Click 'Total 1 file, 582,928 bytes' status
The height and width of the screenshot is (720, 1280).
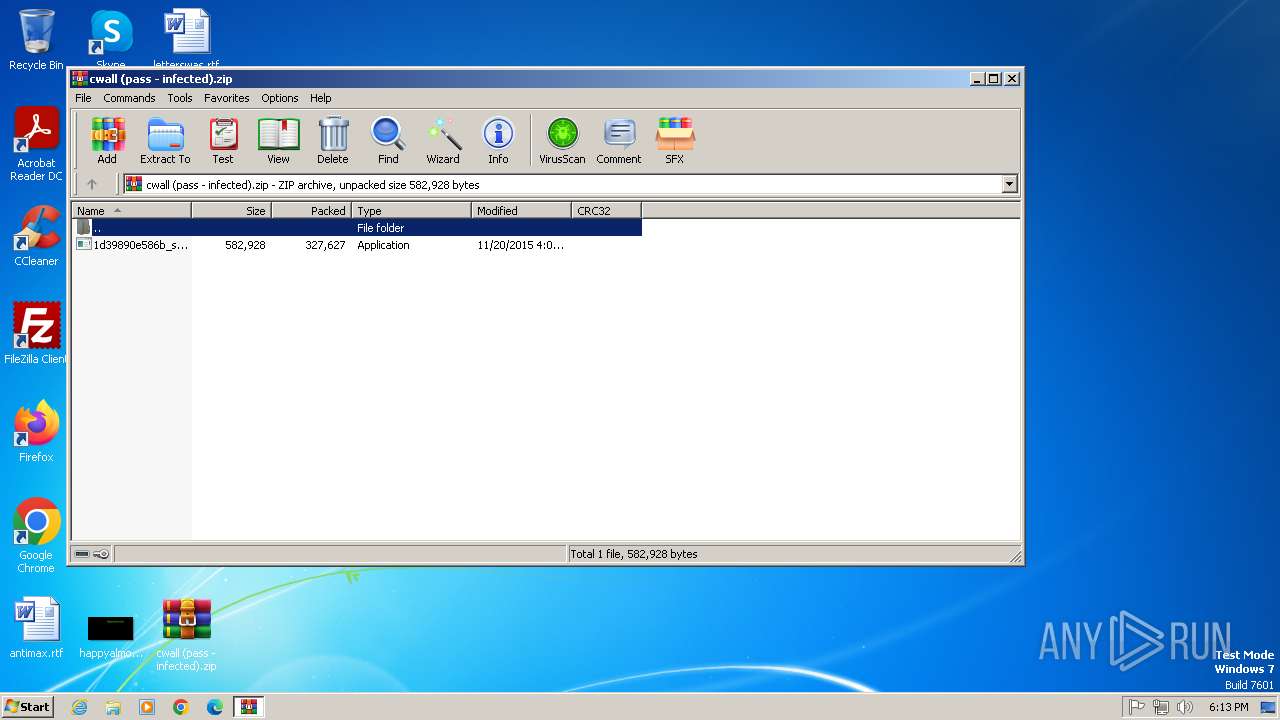633,554
